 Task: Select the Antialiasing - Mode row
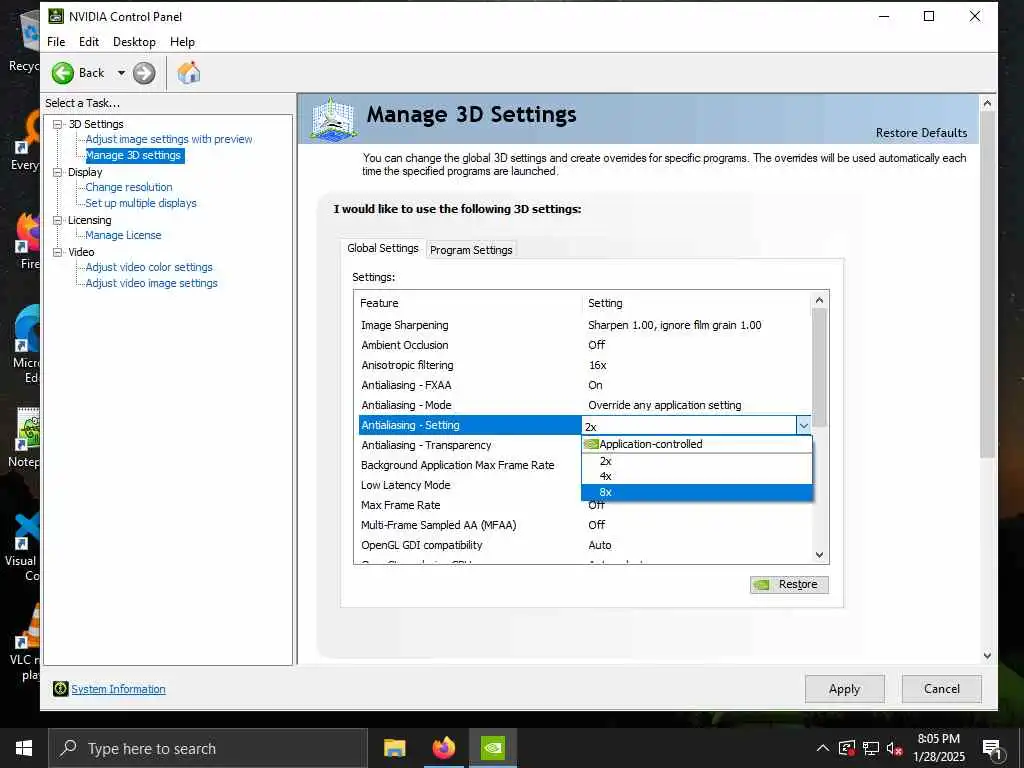pos(584,405)
